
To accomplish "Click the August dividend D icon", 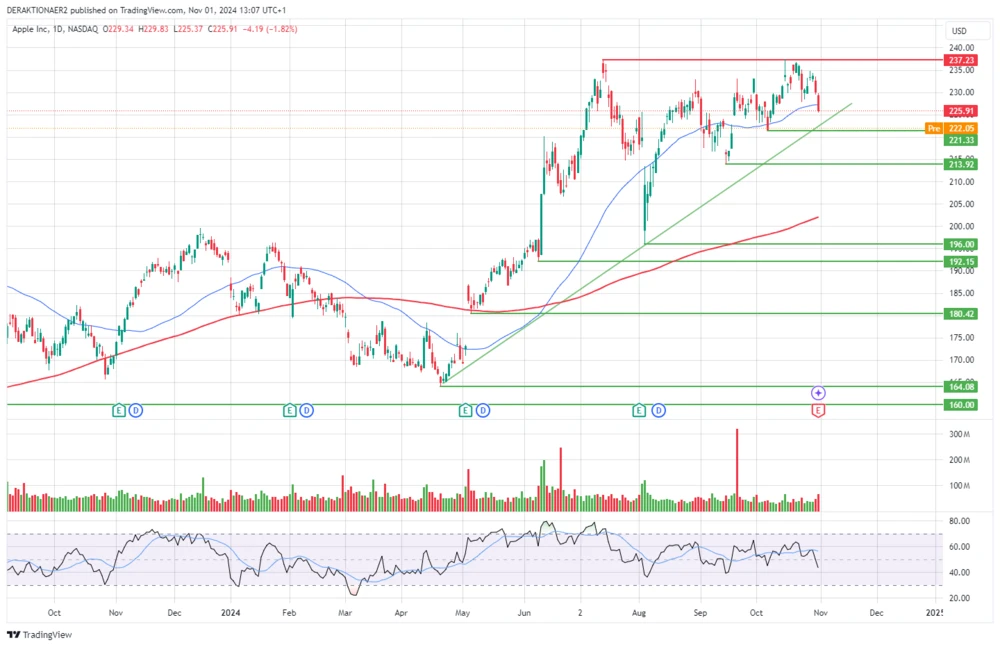I will tap(657, 410).
